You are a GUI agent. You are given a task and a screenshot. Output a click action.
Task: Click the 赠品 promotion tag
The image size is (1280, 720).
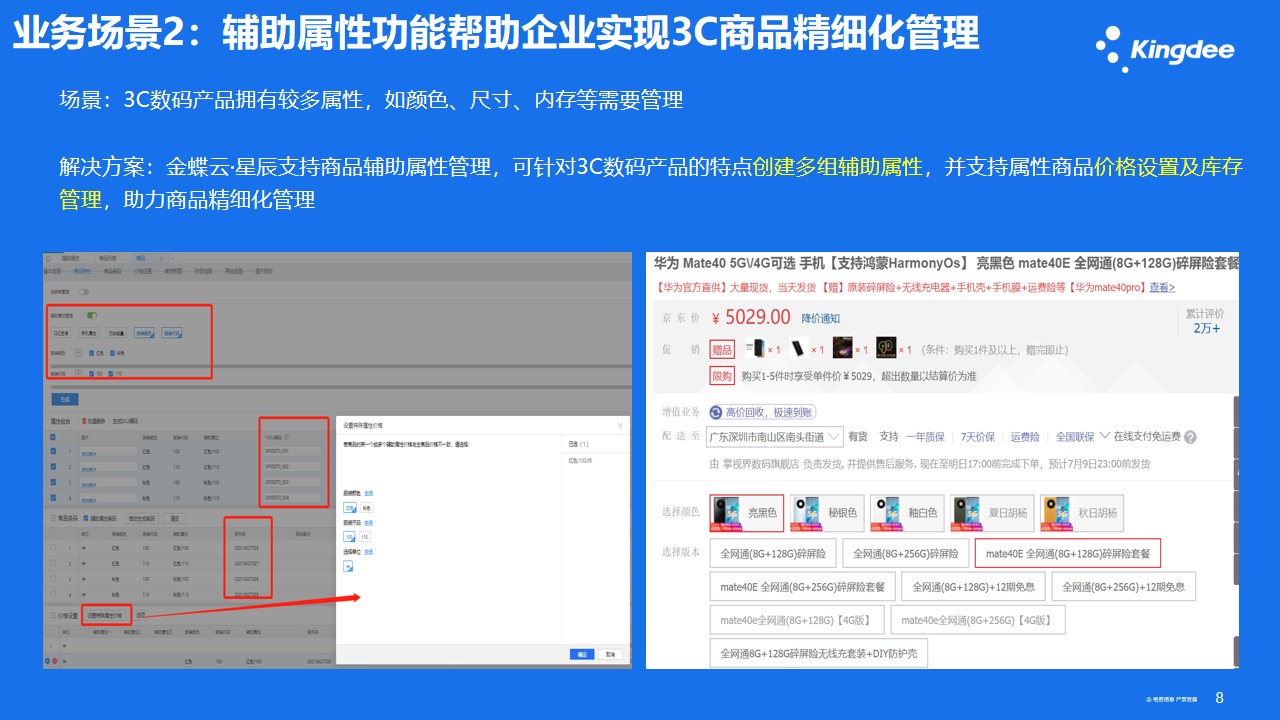click(722, 349)
